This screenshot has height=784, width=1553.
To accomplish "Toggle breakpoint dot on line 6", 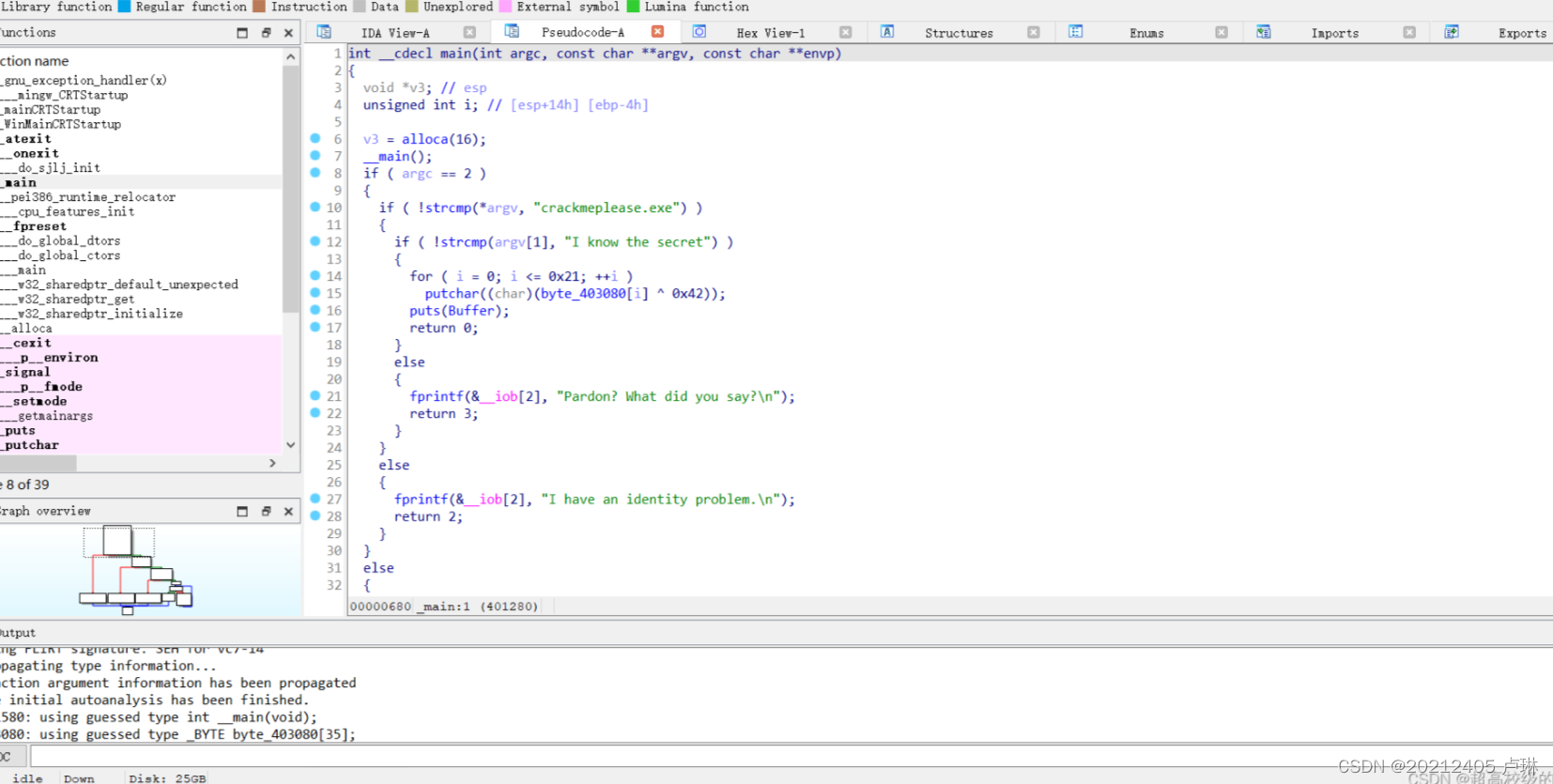I will coord(315,138).
